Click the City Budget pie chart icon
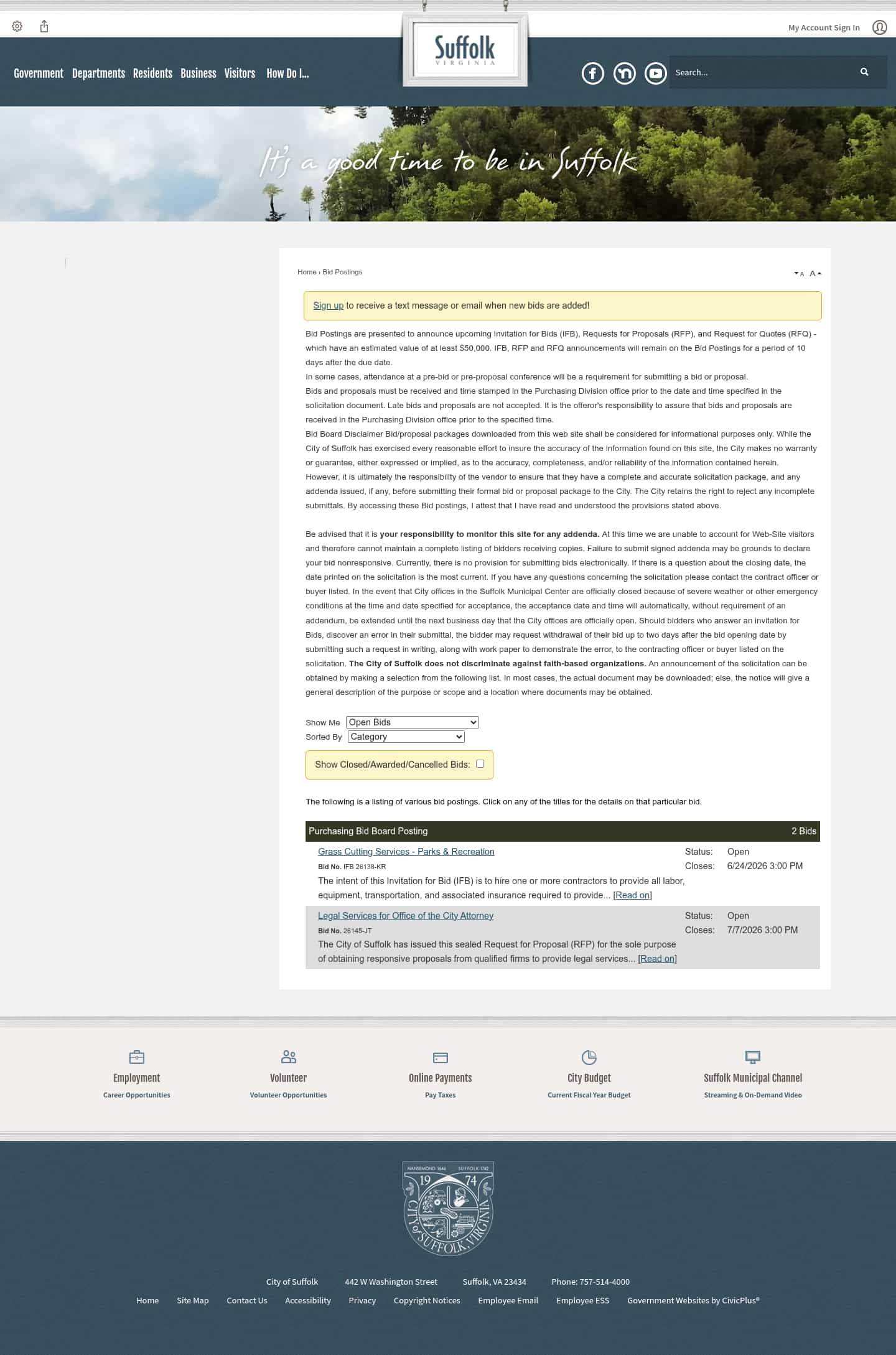The width and height of the screenshot is (896, 1355). [x=589, y=1057]
